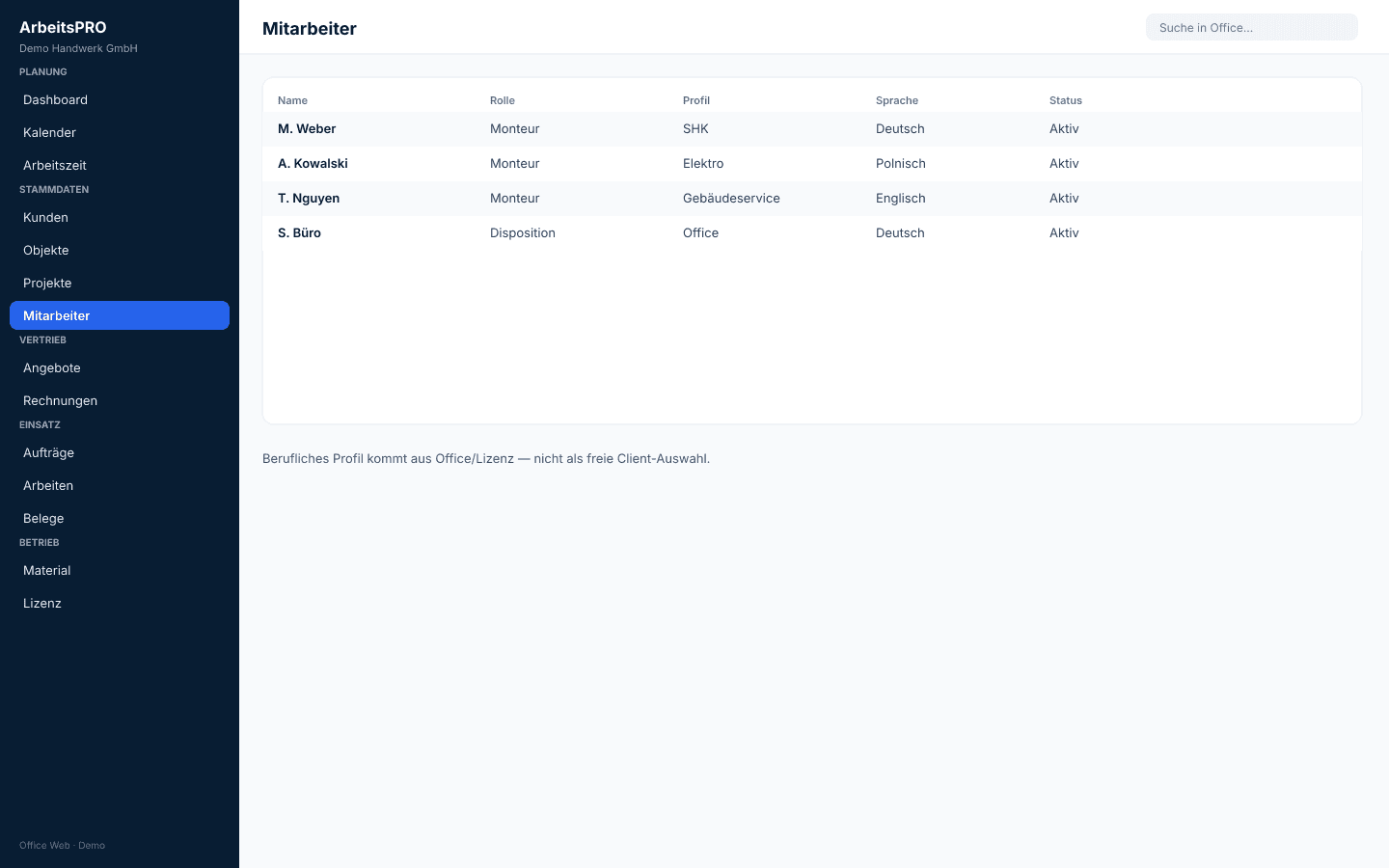Click the Demo Handwerk GmbH company name

click(78, 48)
